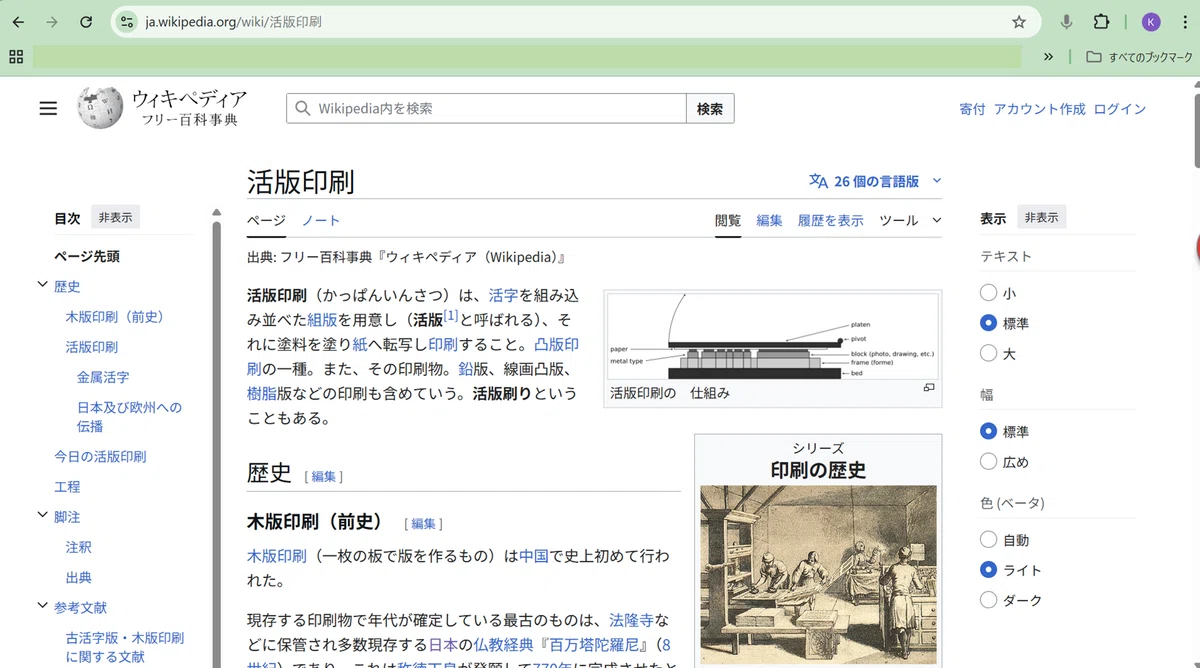Screen dimensions: 1200x668
Task: Select the 小 text size radio
Action: point(988,293)
